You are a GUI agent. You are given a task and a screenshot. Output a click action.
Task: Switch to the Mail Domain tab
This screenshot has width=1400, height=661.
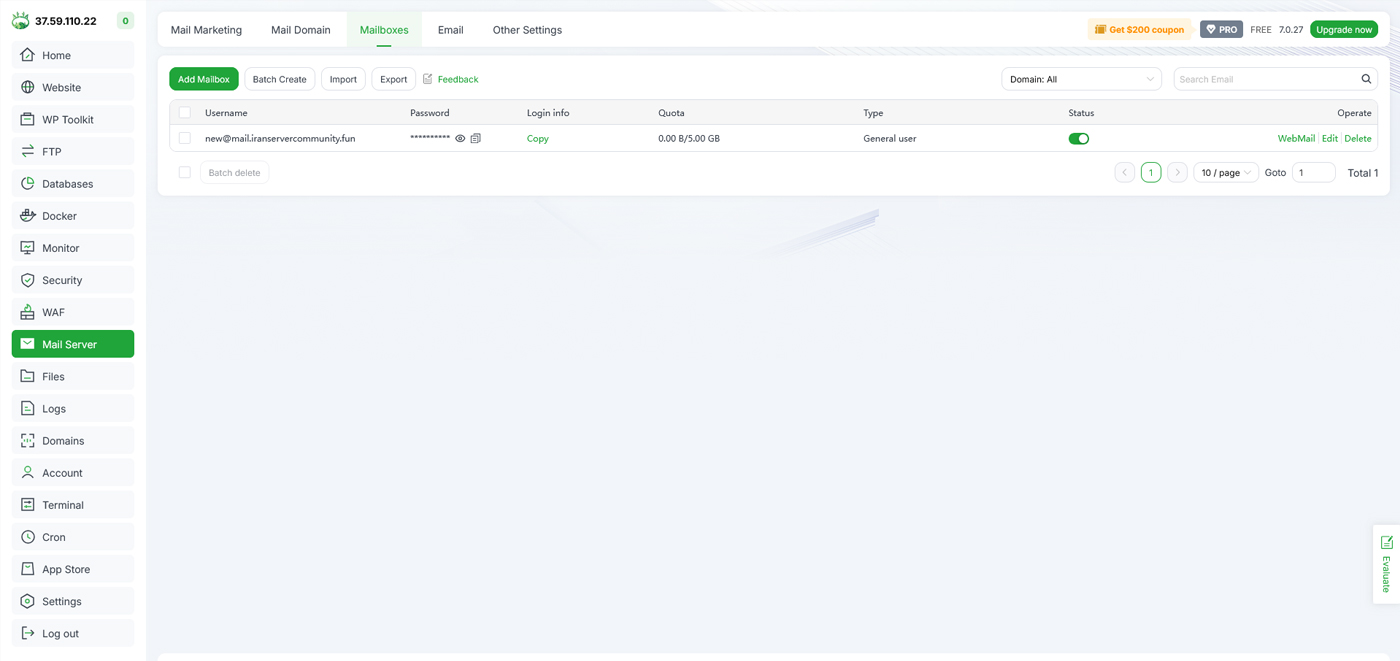[300, 30]
